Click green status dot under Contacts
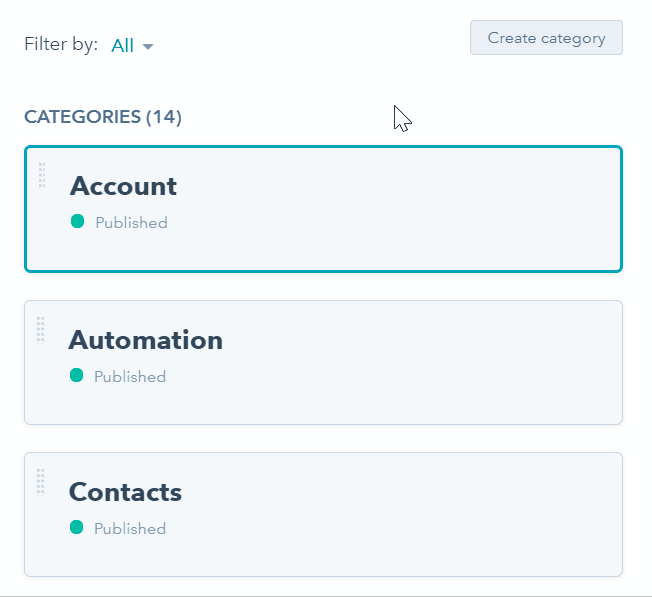The height and width of the screenshot is (597, 652). tap(77, 527)
